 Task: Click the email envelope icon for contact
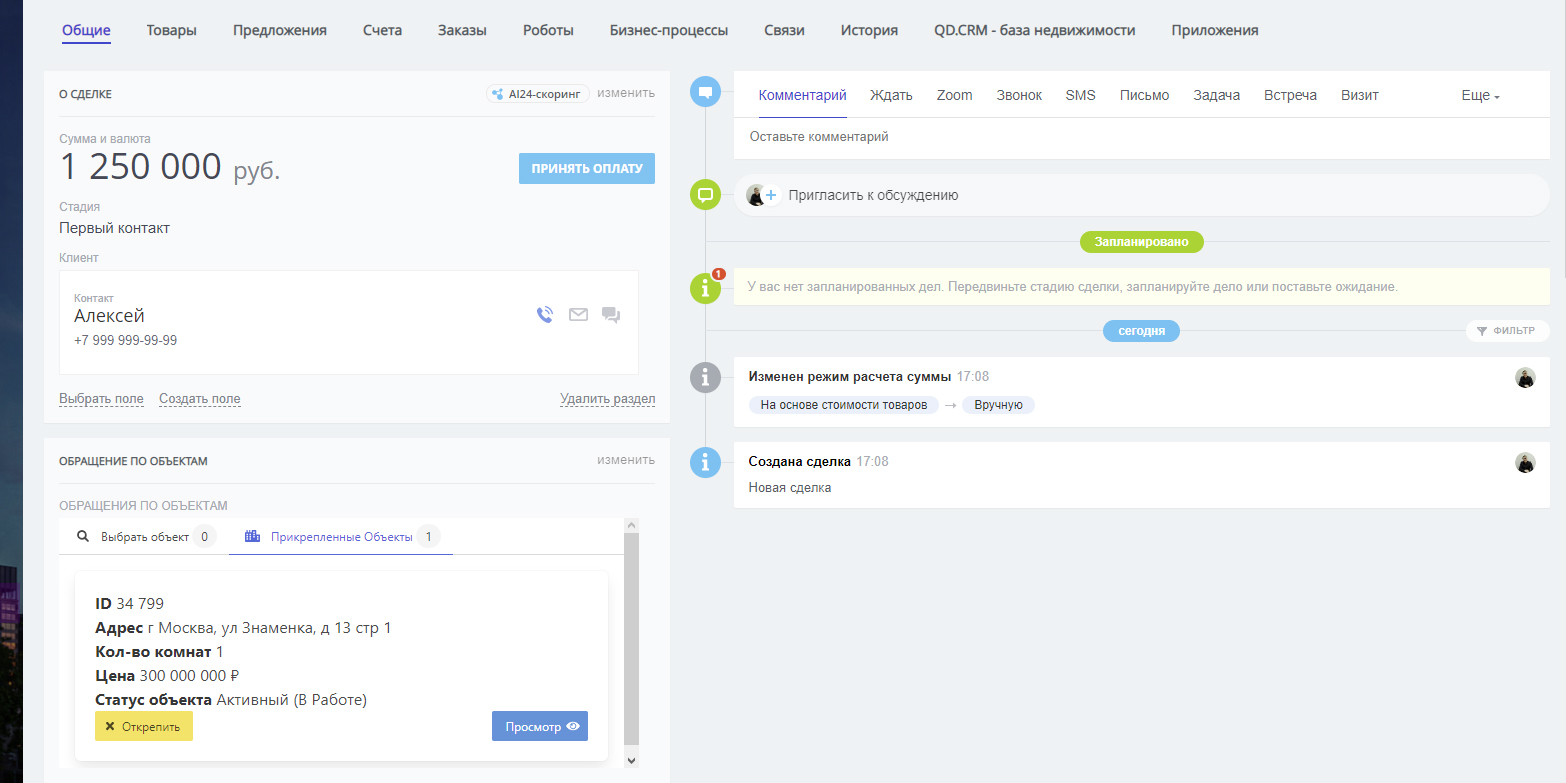[x=578, y=315]
